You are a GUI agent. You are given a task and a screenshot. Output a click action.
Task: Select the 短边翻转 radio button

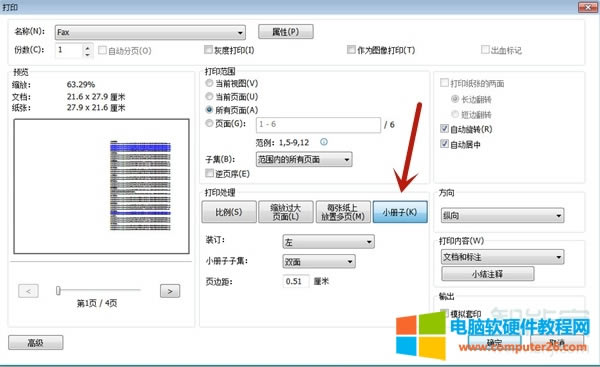(455, 114)
